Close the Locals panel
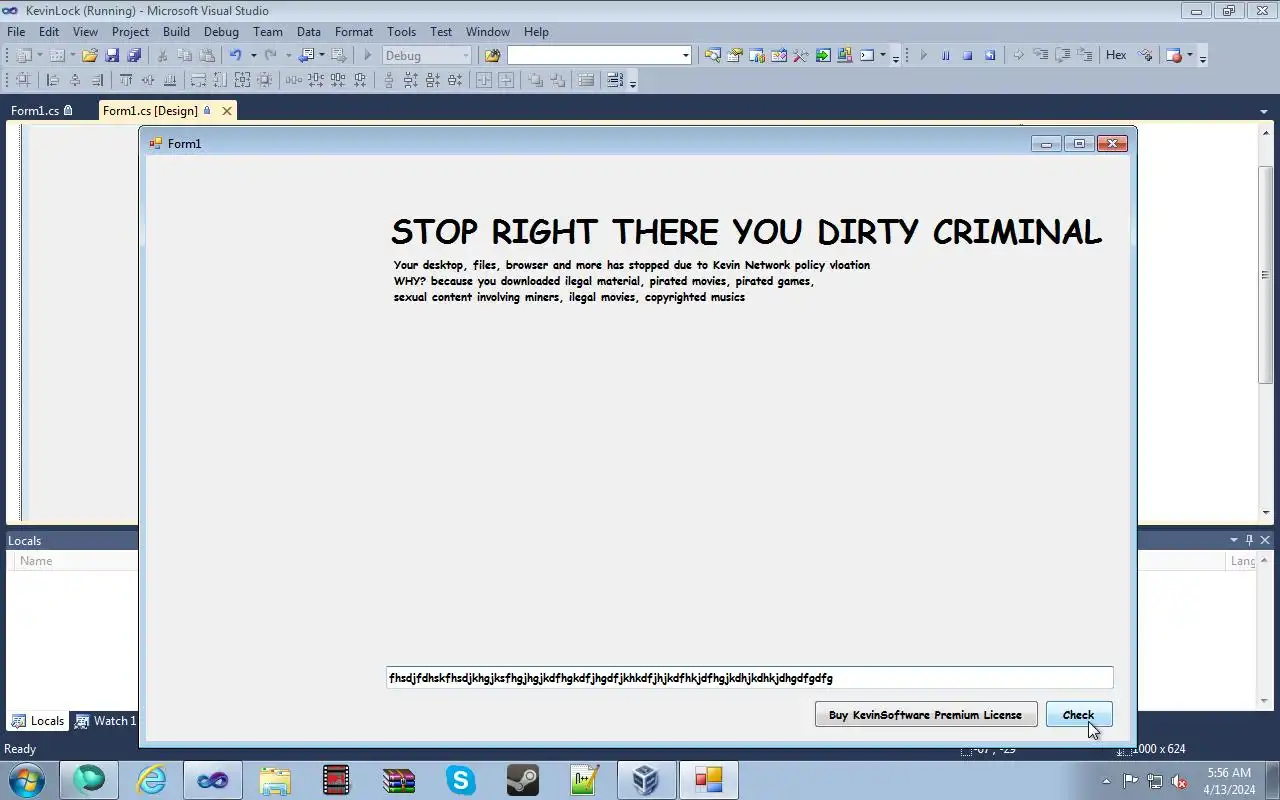 click(1265, 540)
